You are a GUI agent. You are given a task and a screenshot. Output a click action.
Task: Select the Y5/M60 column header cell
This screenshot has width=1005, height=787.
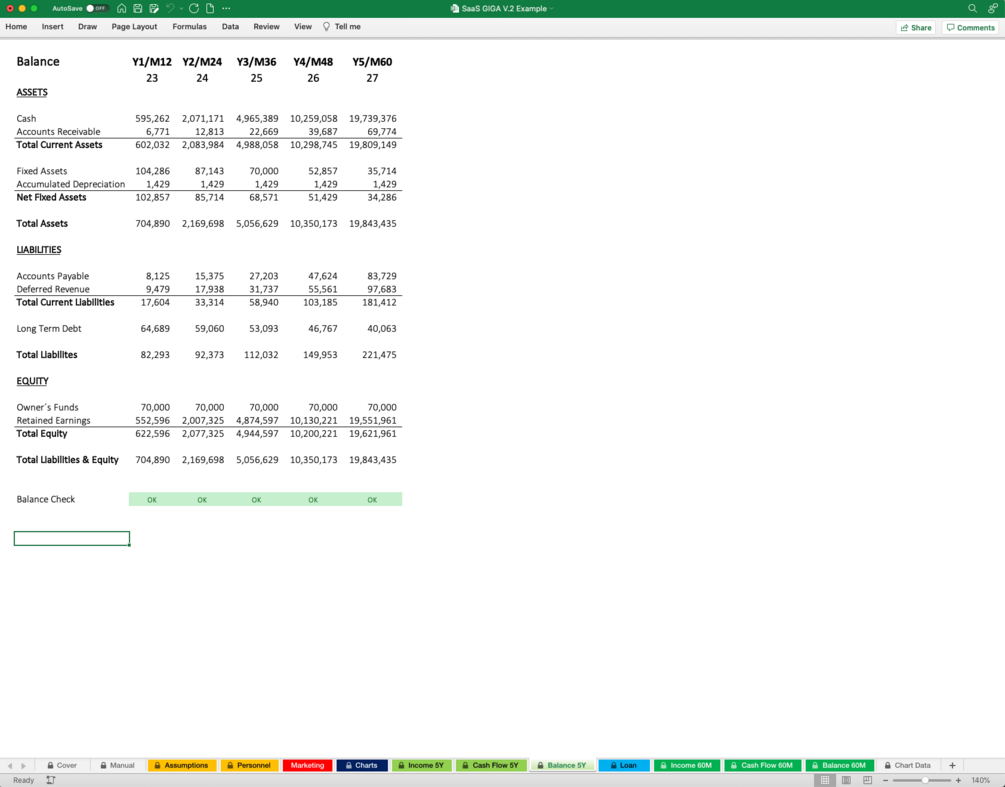tap(372, 62)
